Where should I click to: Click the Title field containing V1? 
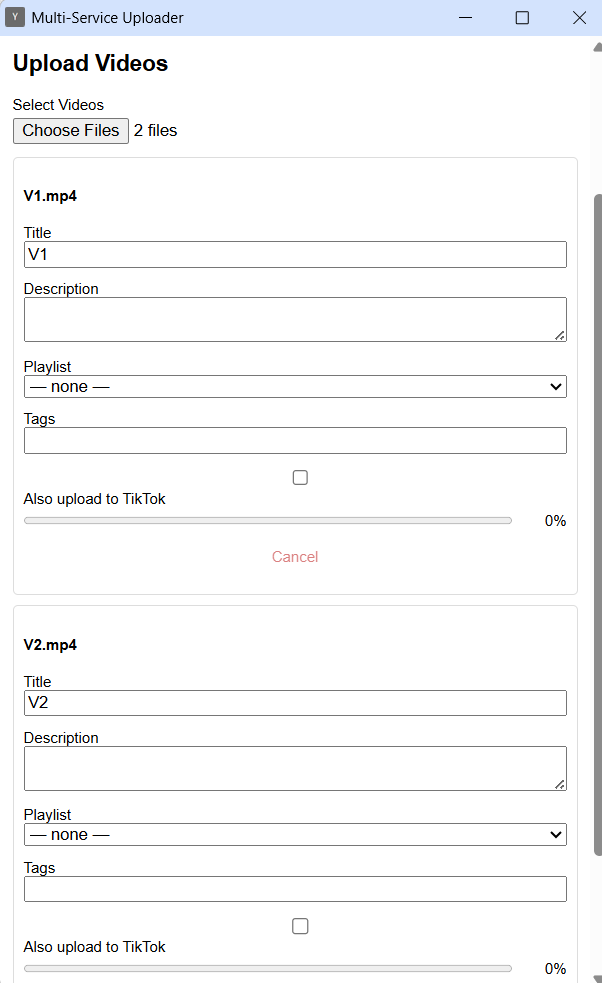[295, 254]
